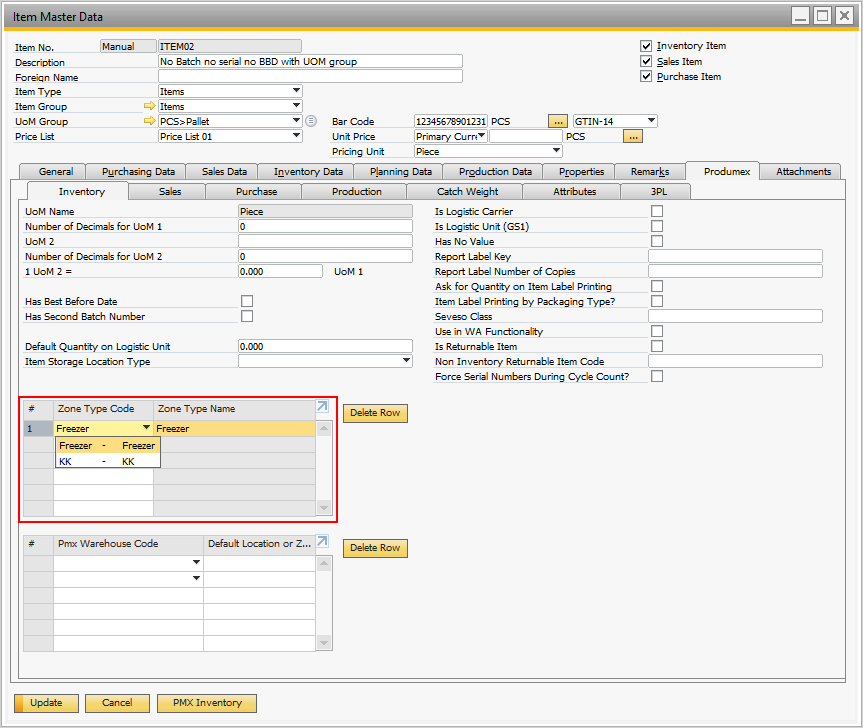Viewport: 863px width, 728px height.
Task: Expand the Item Storage Location Type dropdown
Action: pyautogui.click(x=407, y=361)
